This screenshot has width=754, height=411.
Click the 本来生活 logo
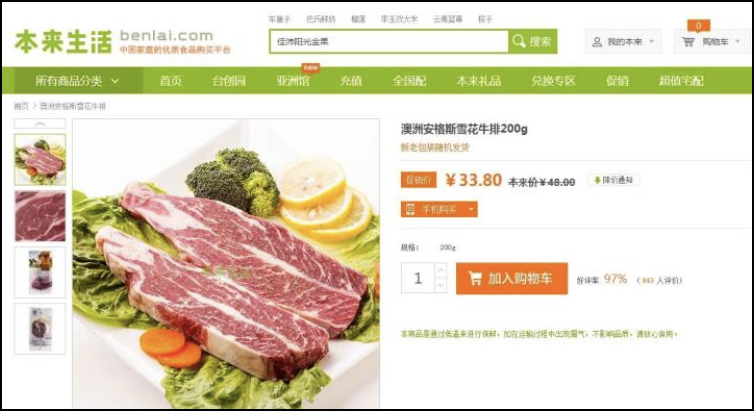click(63, 41)
